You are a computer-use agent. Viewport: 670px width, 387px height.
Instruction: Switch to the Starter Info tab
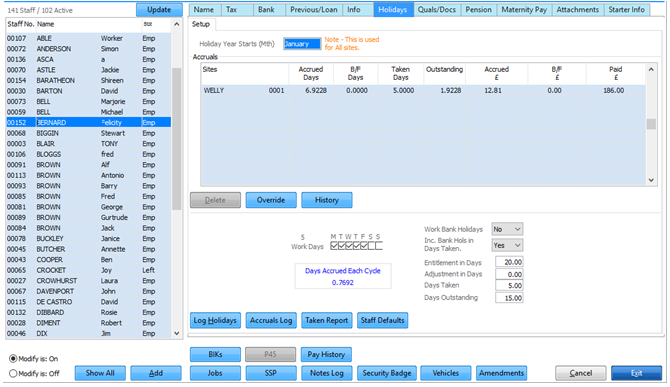tap(626, 9)
